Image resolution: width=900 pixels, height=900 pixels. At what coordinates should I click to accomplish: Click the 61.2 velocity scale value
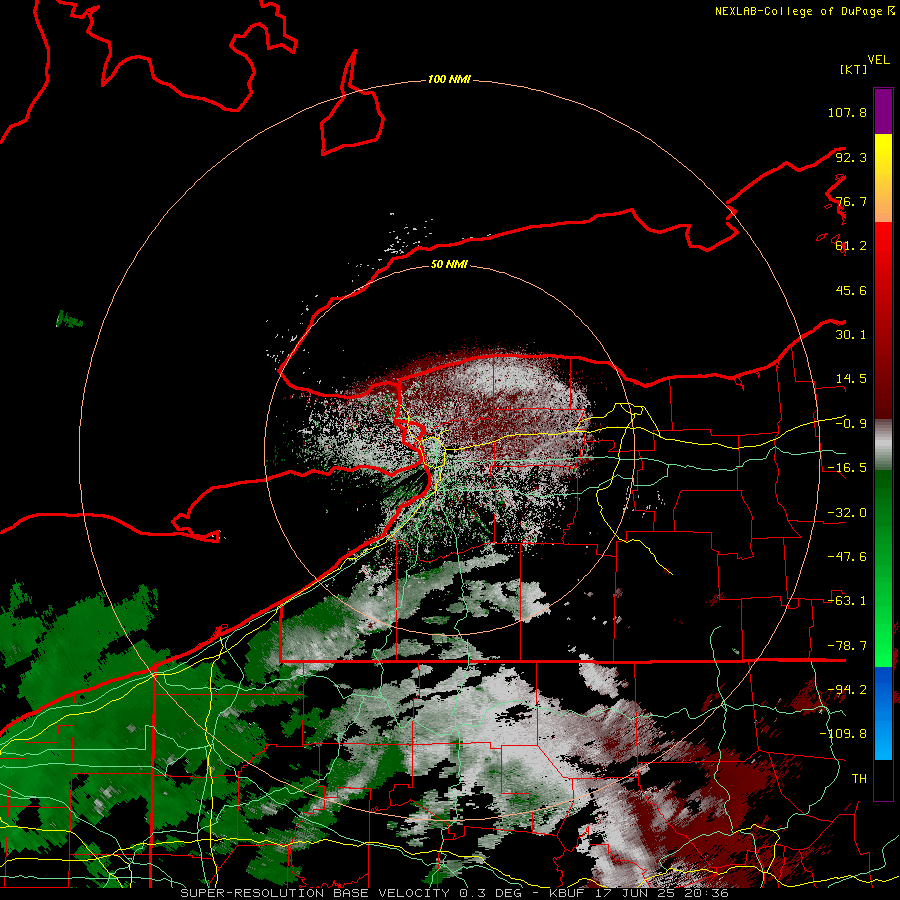coord(851,246)
